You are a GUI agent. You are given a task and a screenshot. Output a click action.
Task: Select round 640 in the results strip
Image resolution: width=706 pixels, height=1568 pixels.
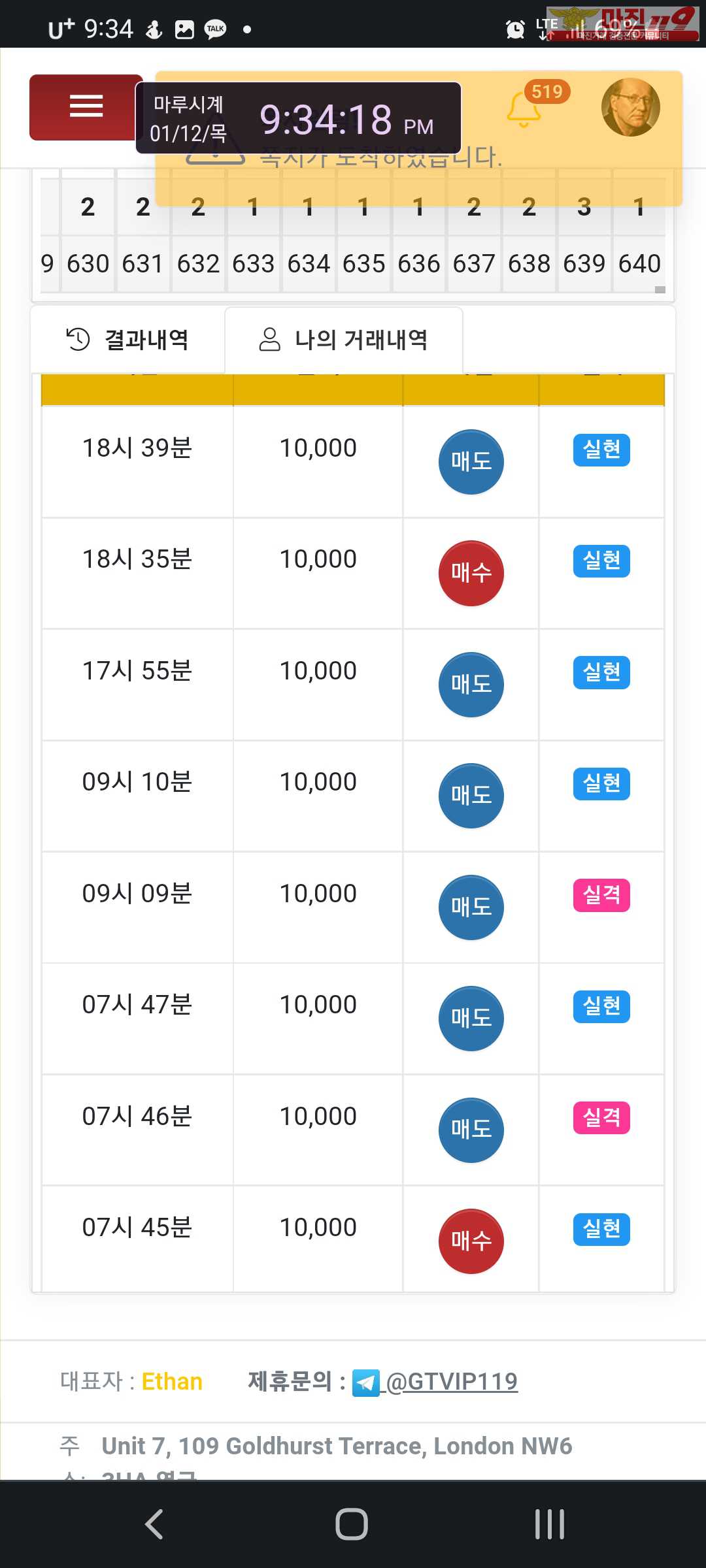click(x=639, y=264)
